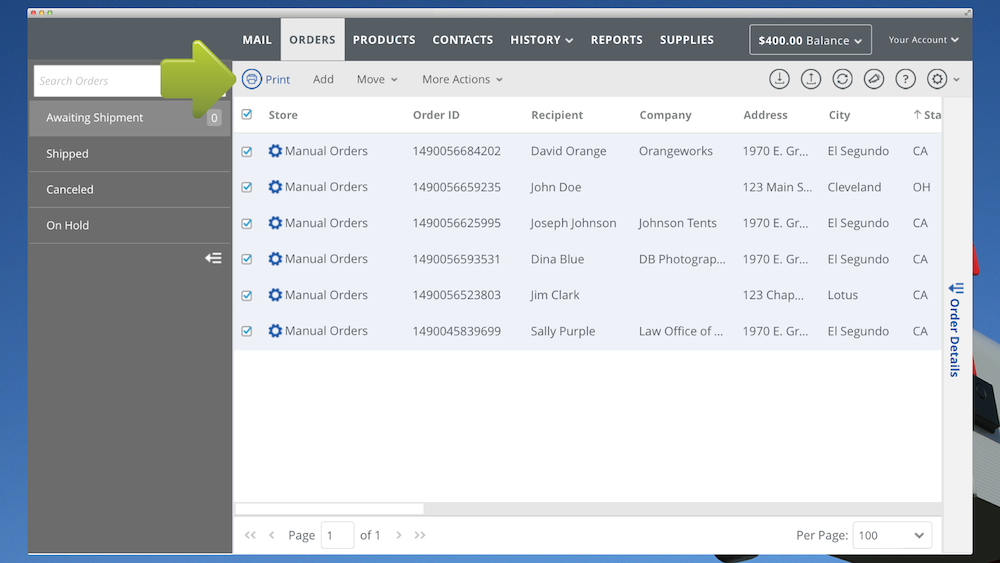Click the gear icon on David Orange's order
The height and width of the screenshot is (563, 1000).
275,151
